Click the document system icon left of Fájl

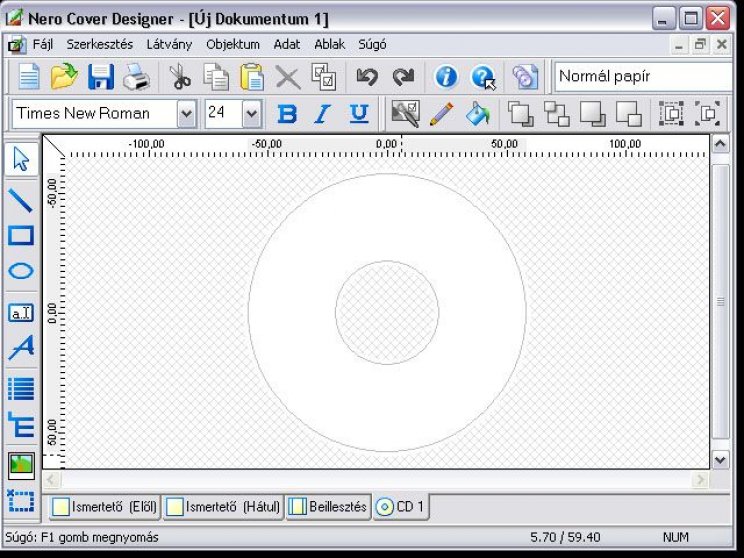16,45
